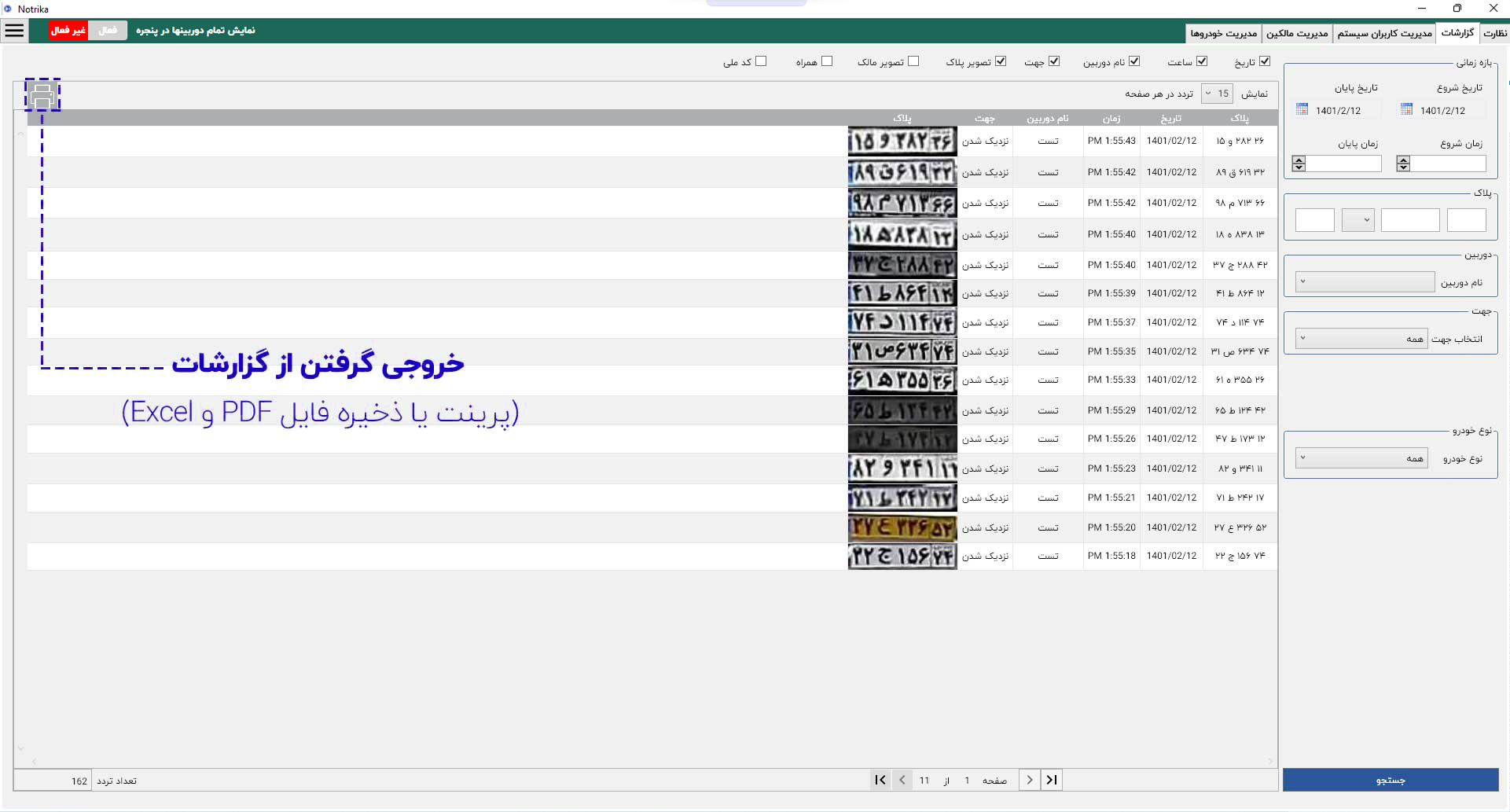The width and height of the screenshot is (1510, 812).
Task: Enable the کد ملی checkbox
Action: [x=761, y=61]
